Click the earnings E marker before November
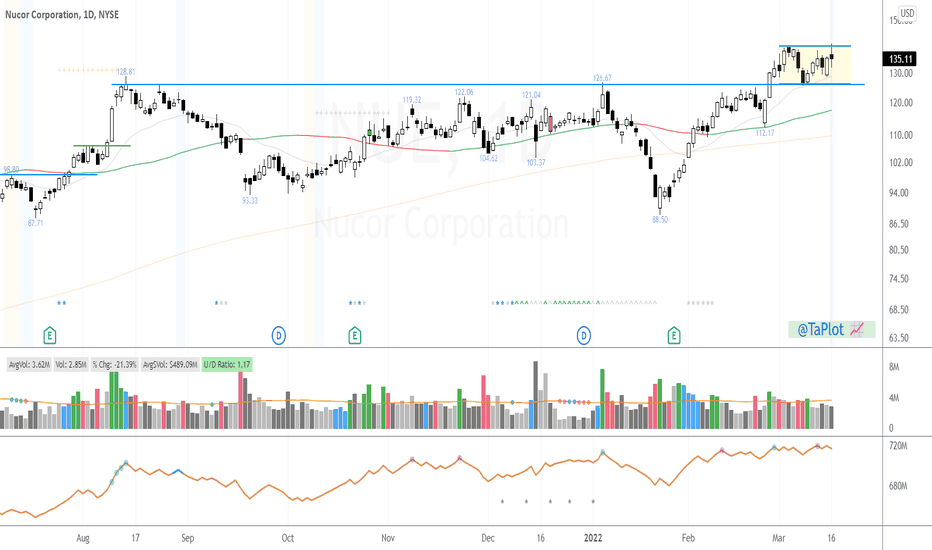This screenshot has height=550, width=932. (x=355, y=336)
